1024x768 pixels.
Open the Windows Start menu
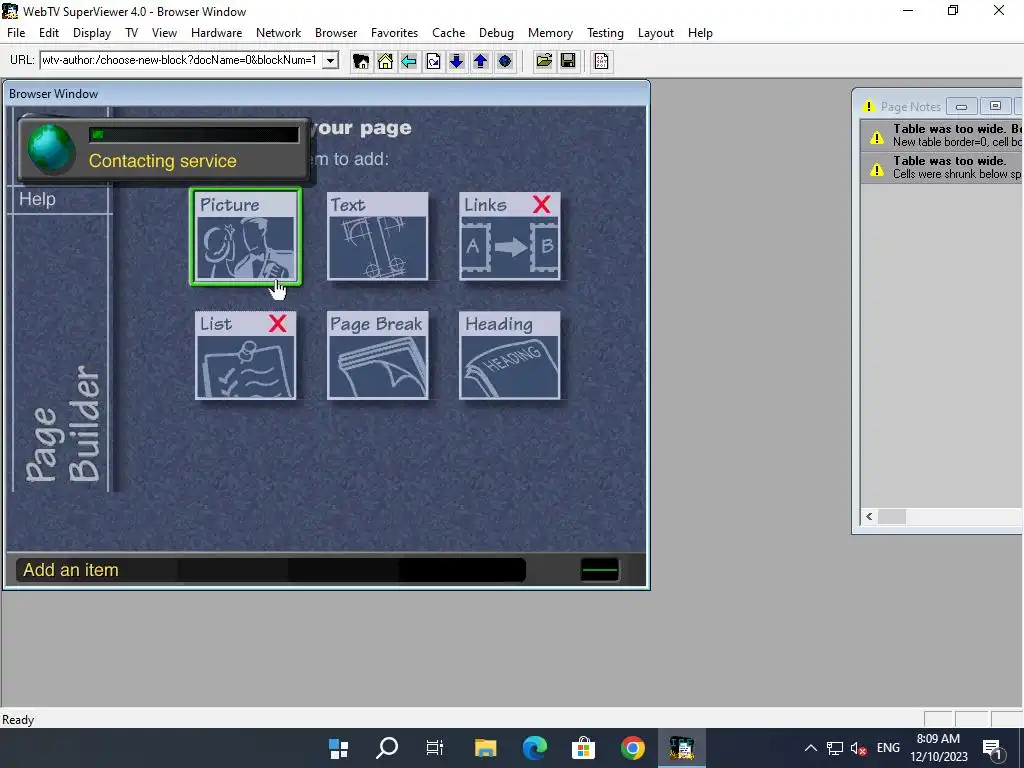pos(338,748)
